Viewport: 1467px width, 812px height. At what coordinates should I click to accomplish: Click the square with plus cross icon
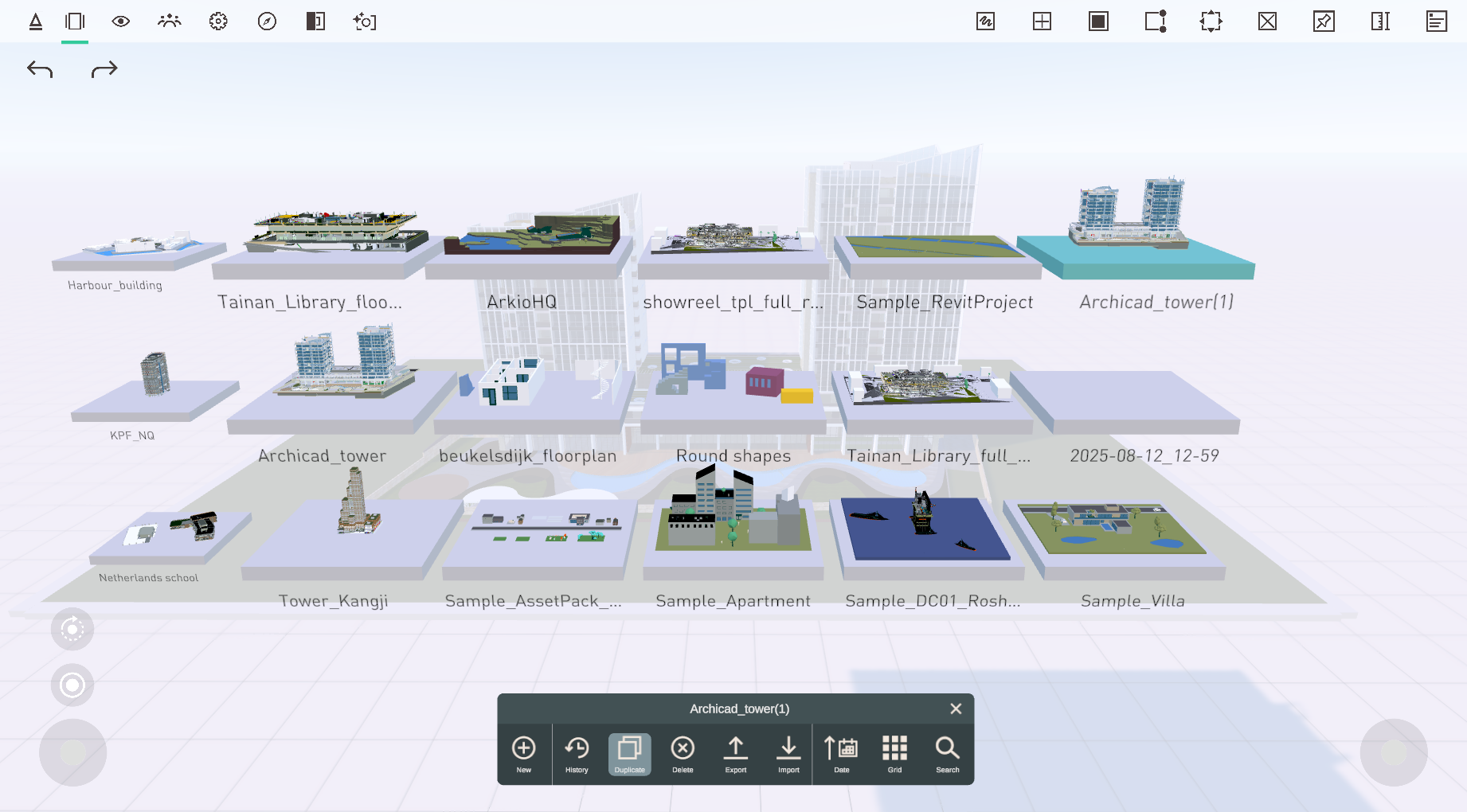(x=1042, y=21)
